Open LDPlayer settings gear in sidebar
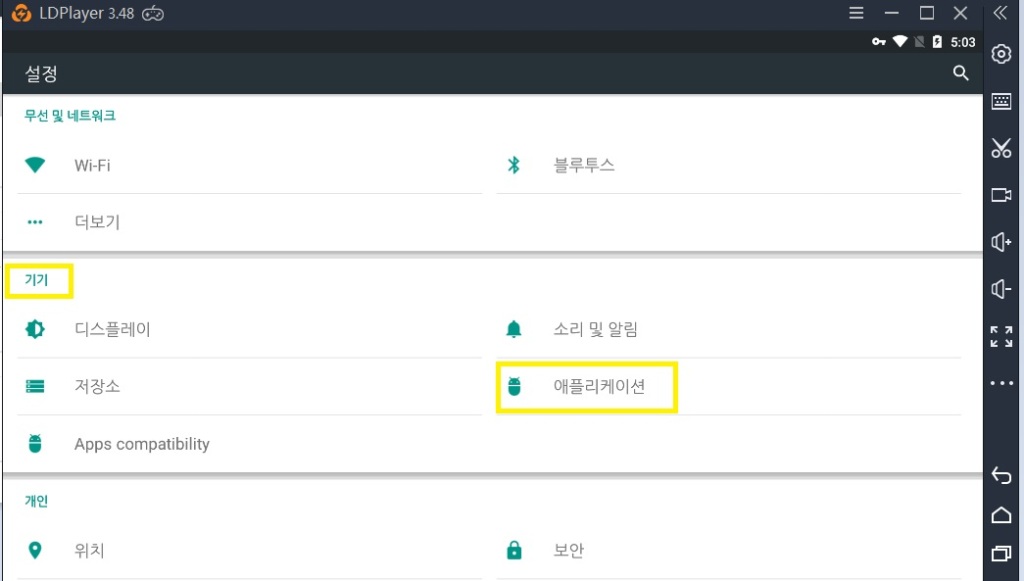Screen dimensions: 1024x581 coord(1001,54)
